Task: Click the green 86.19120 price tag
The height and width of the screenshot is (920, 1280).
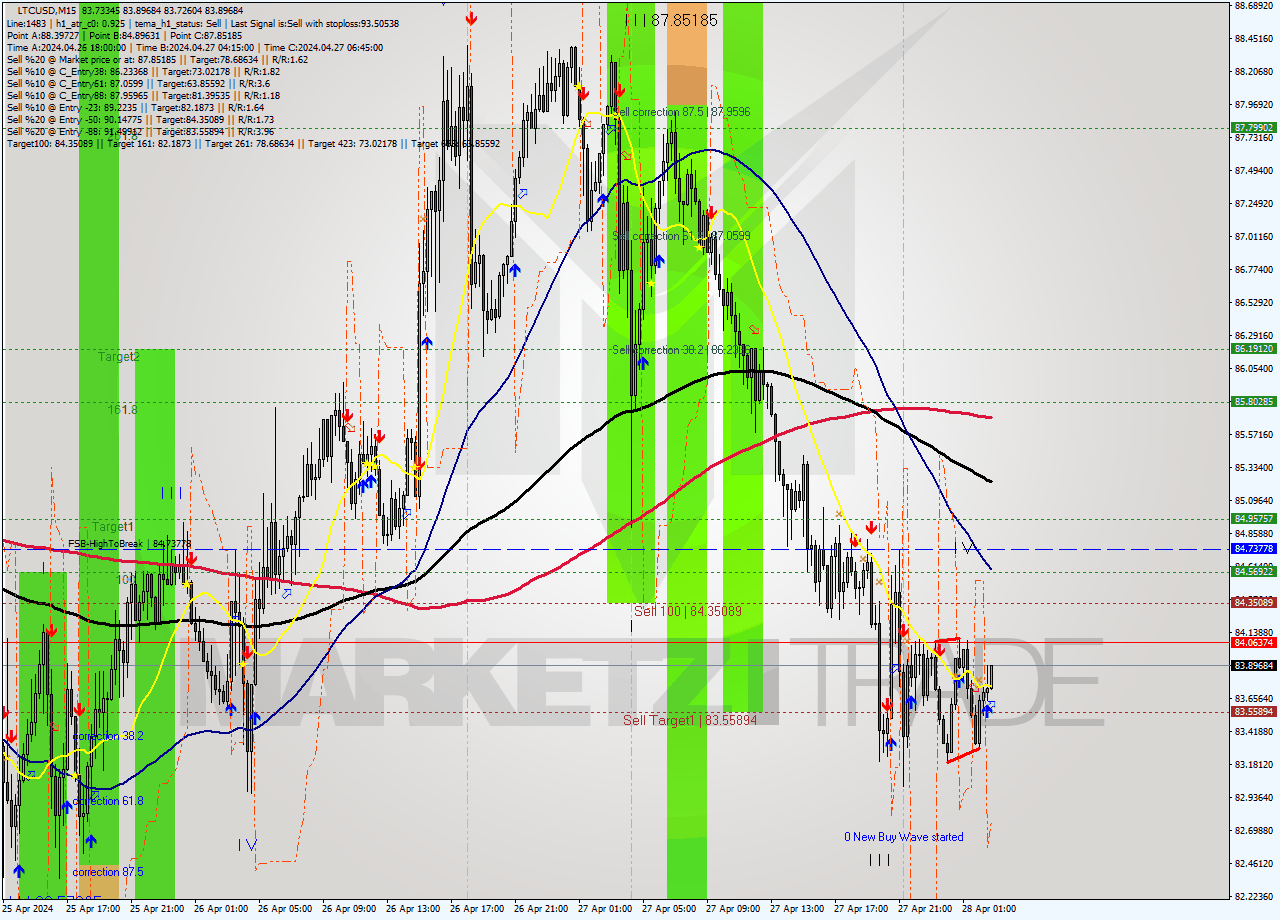Action: (x=1254, y=349)
